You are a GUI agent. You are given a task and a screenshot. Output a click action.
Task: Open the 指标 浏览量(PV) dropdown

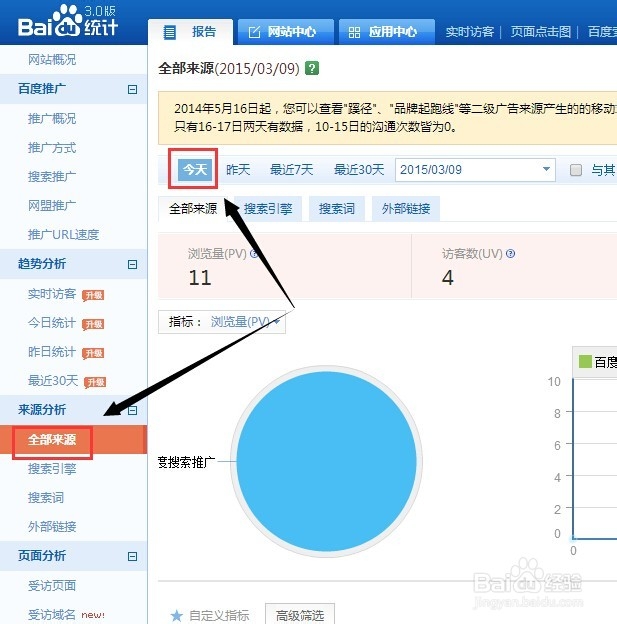[x=222, y=322]
